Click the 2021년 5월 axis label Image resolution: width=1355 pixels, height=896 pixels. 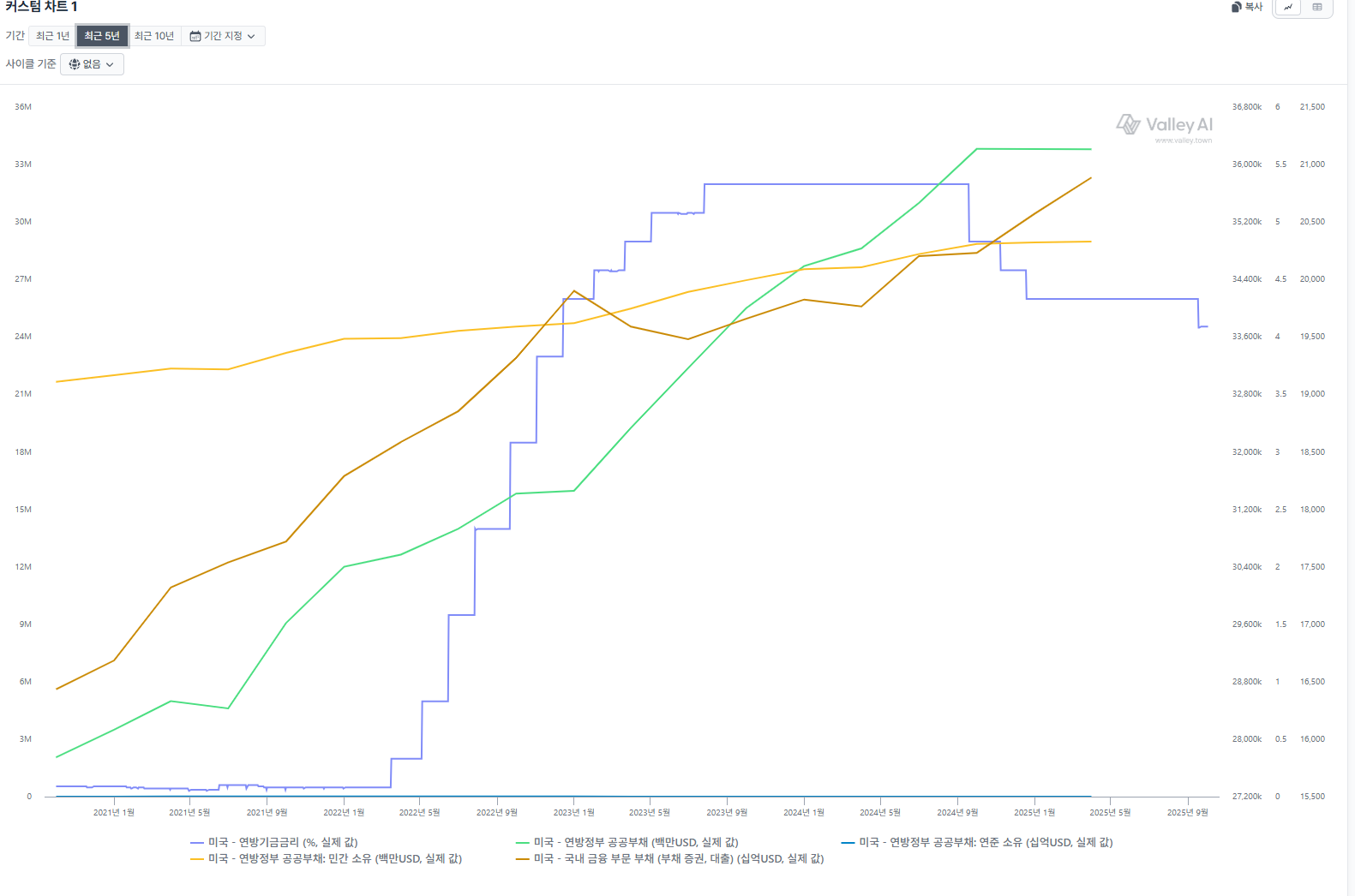[189, 812]
